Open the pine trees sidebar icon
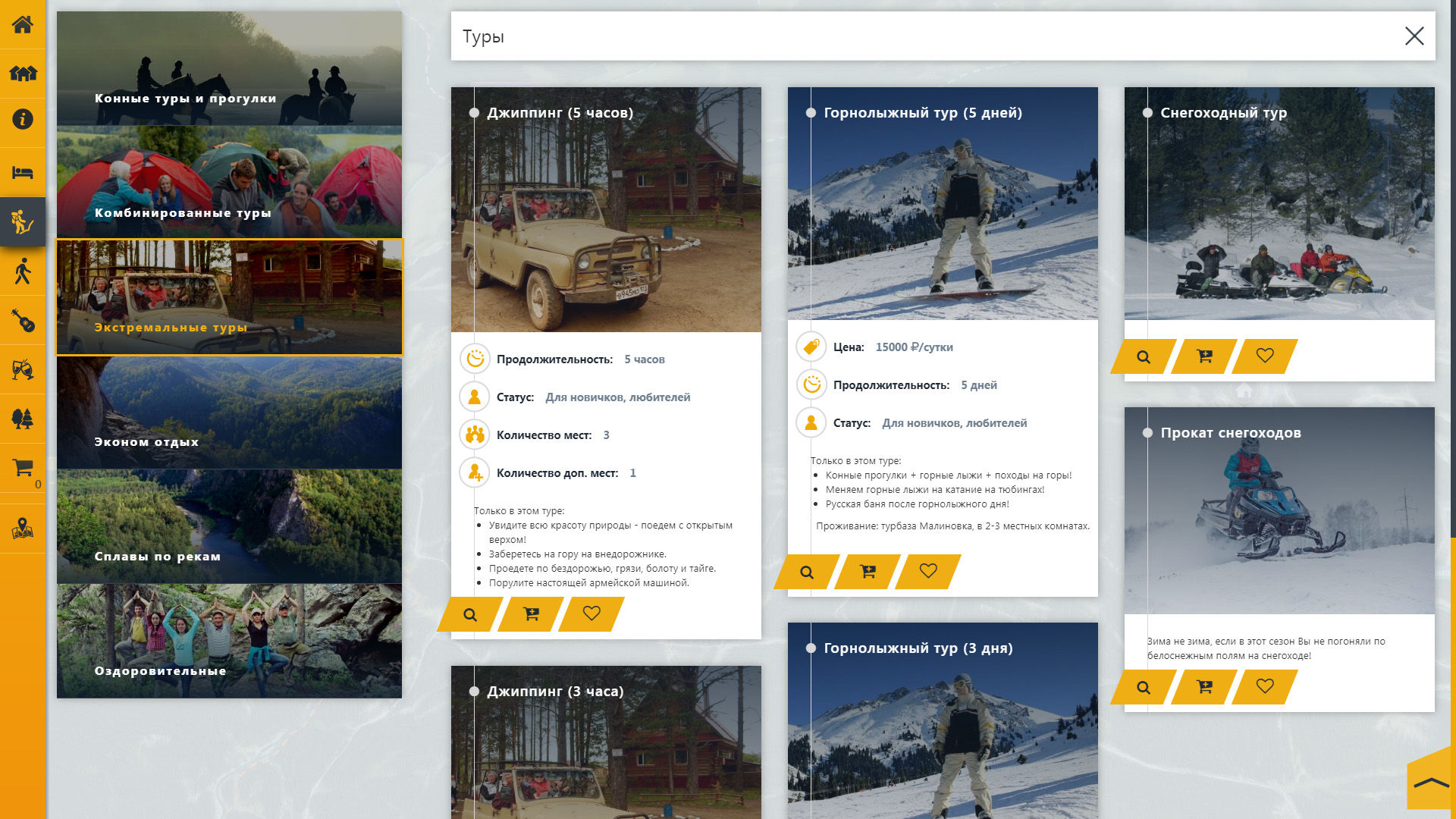 [22, 418]
